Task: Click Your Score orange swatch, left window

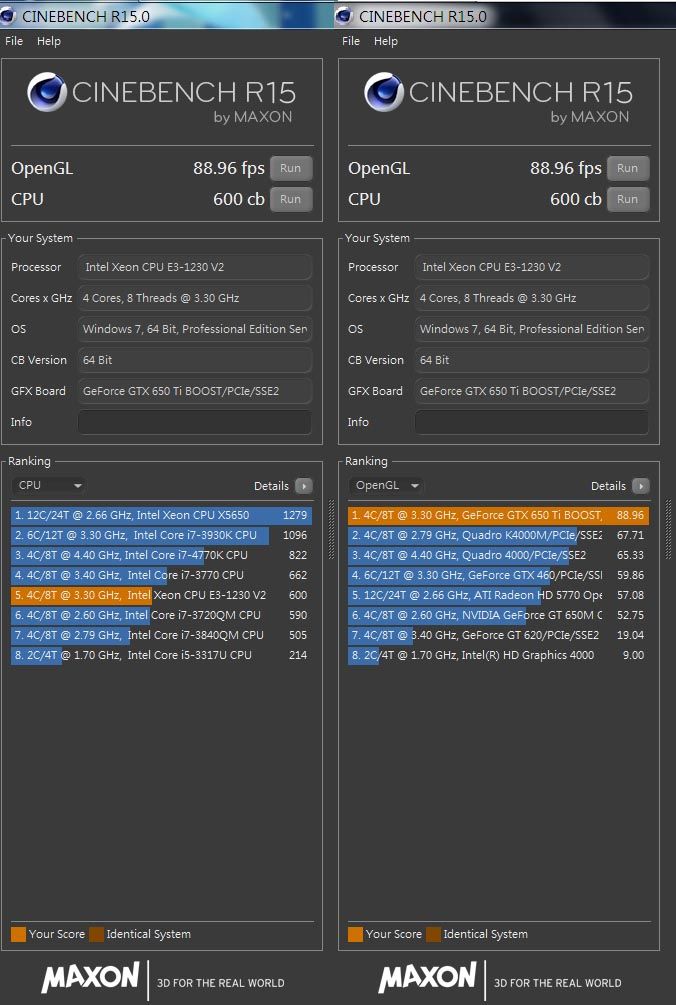Action: (x=19, y=934)
